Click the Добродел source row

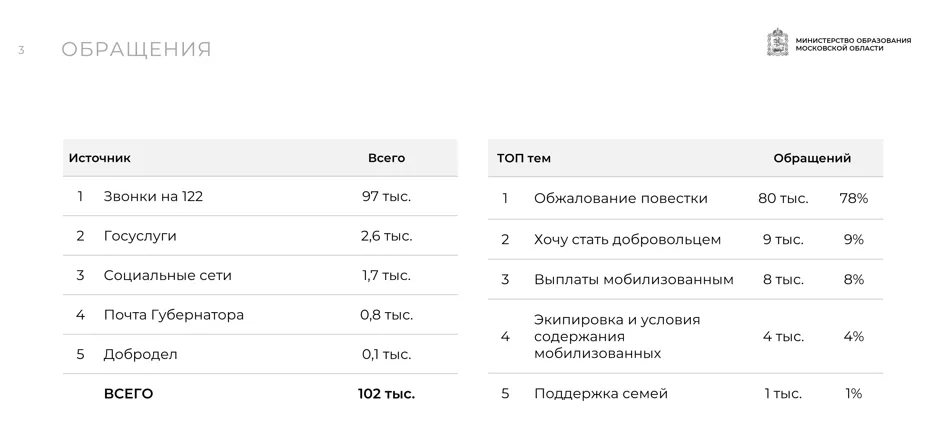click(260, 354)
